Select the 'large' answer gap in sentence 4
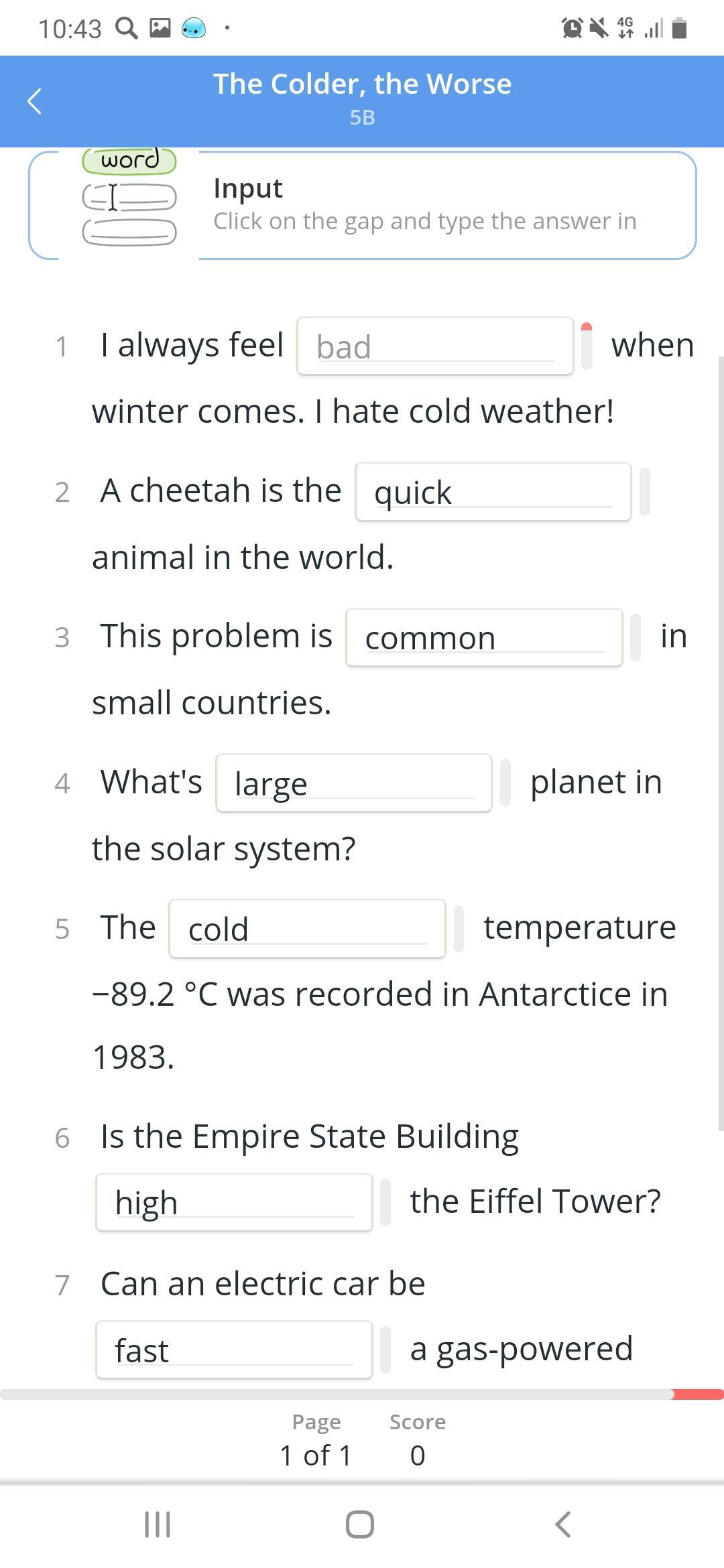This screenshot has height=1568, width=724. (354, 783)
